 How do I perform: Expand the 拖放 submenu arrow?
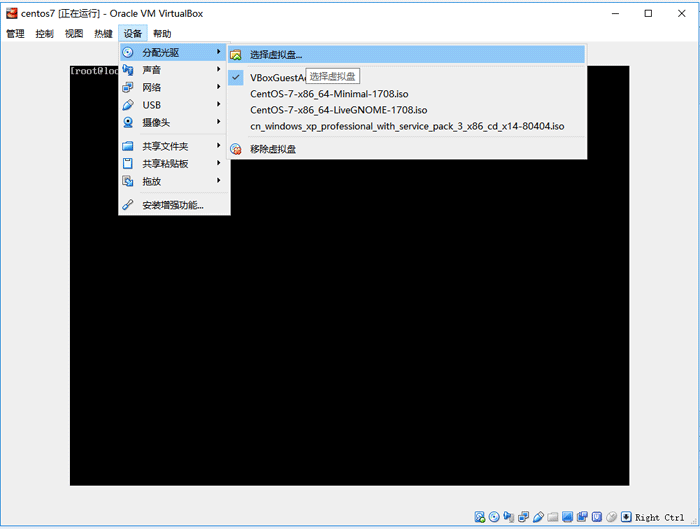[218, 180]
